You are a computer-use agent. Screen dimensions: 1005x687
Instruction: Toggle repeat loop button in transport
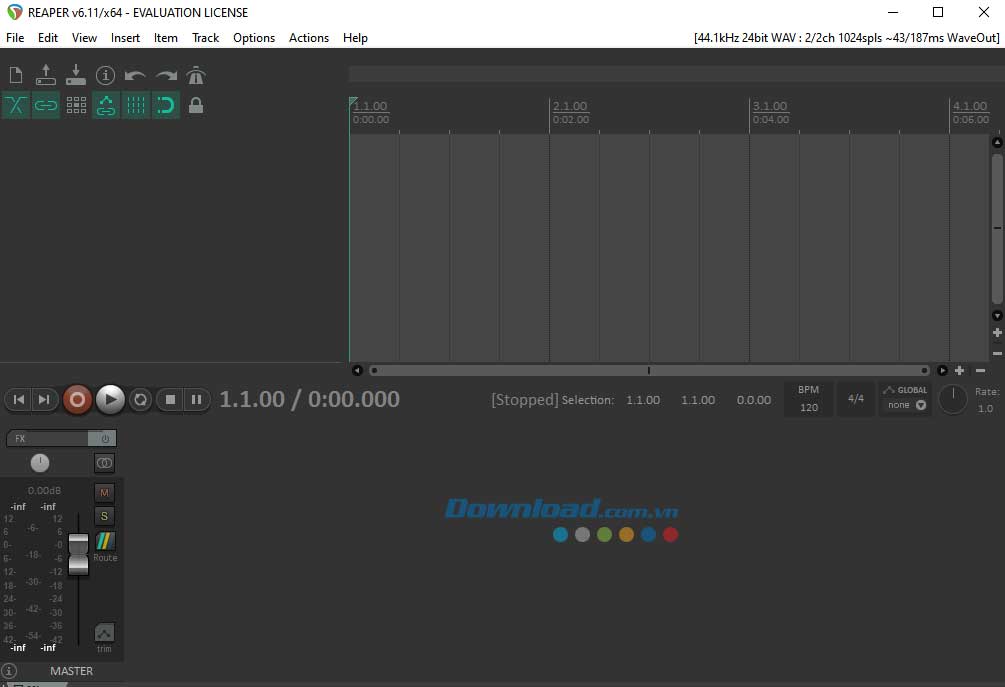click(x=141, y=400)
